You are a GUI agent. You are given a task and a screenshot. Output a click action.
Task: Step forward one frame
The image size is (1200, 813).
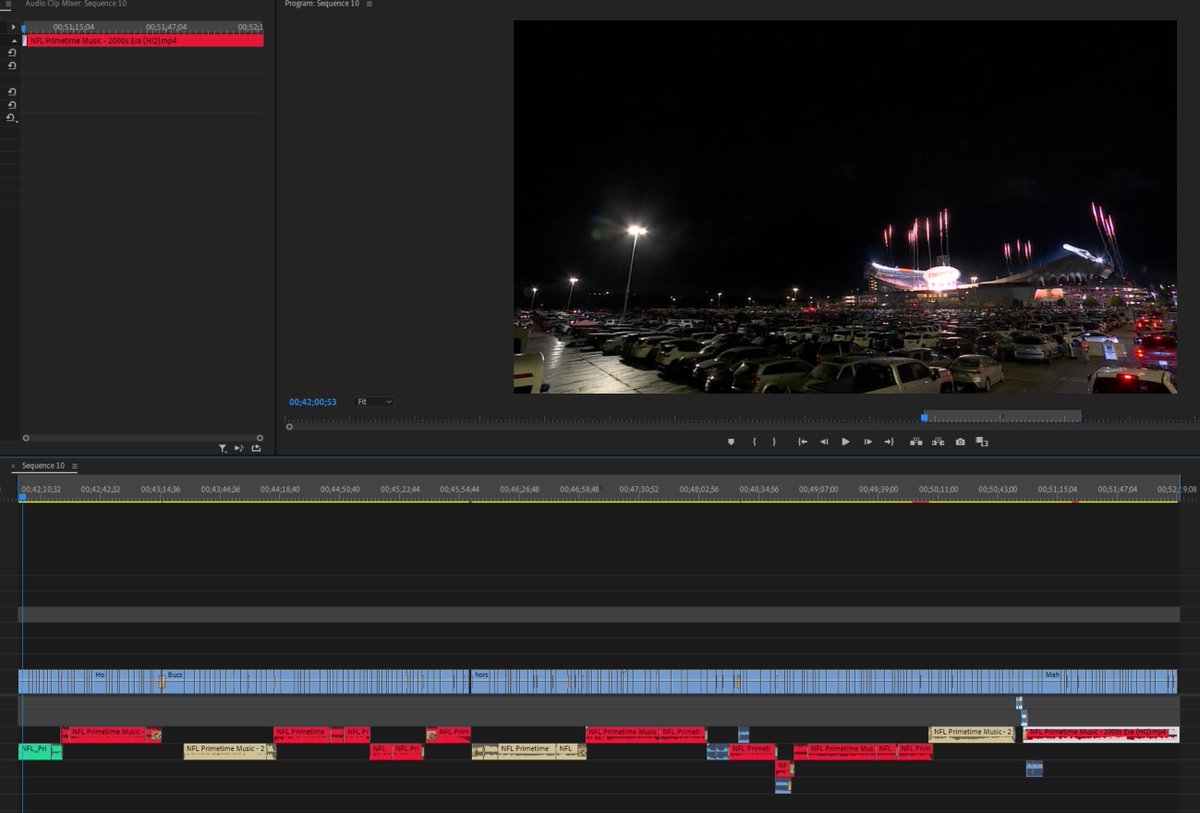coord(868,441)
